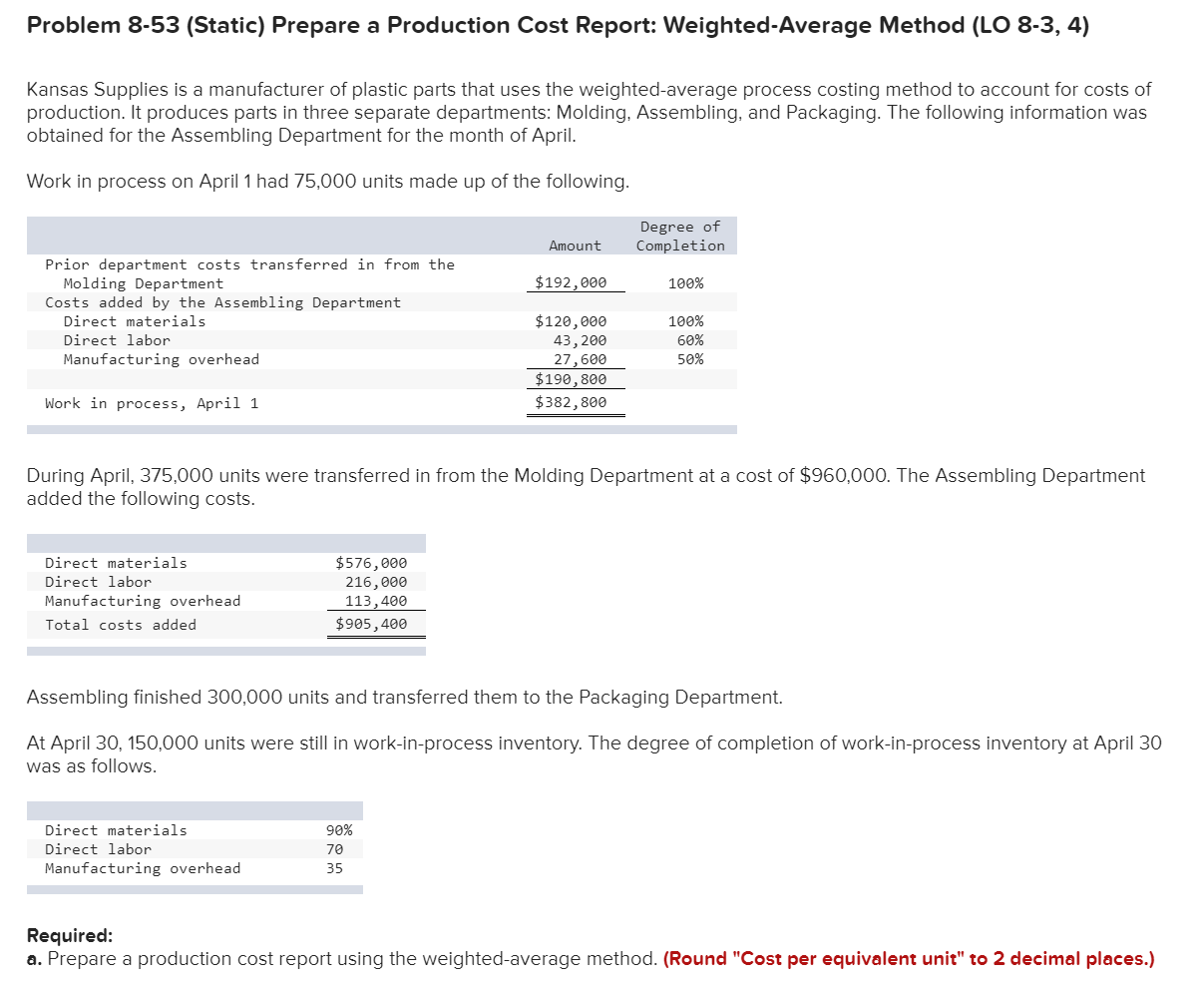Click the red rounding instruction text
1204x990 pixels.
click(x=911, y=958)
